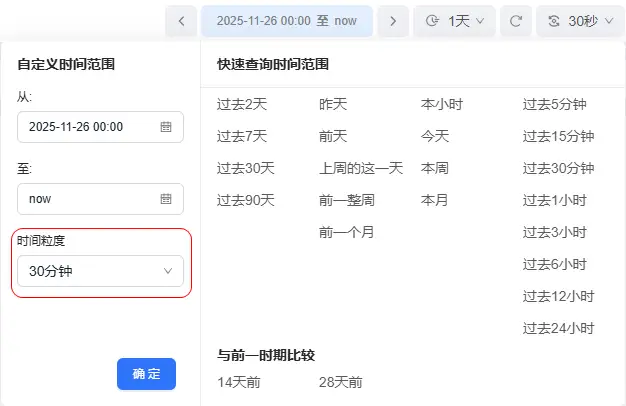Select 过去12小时 quick range

point(559,296)
